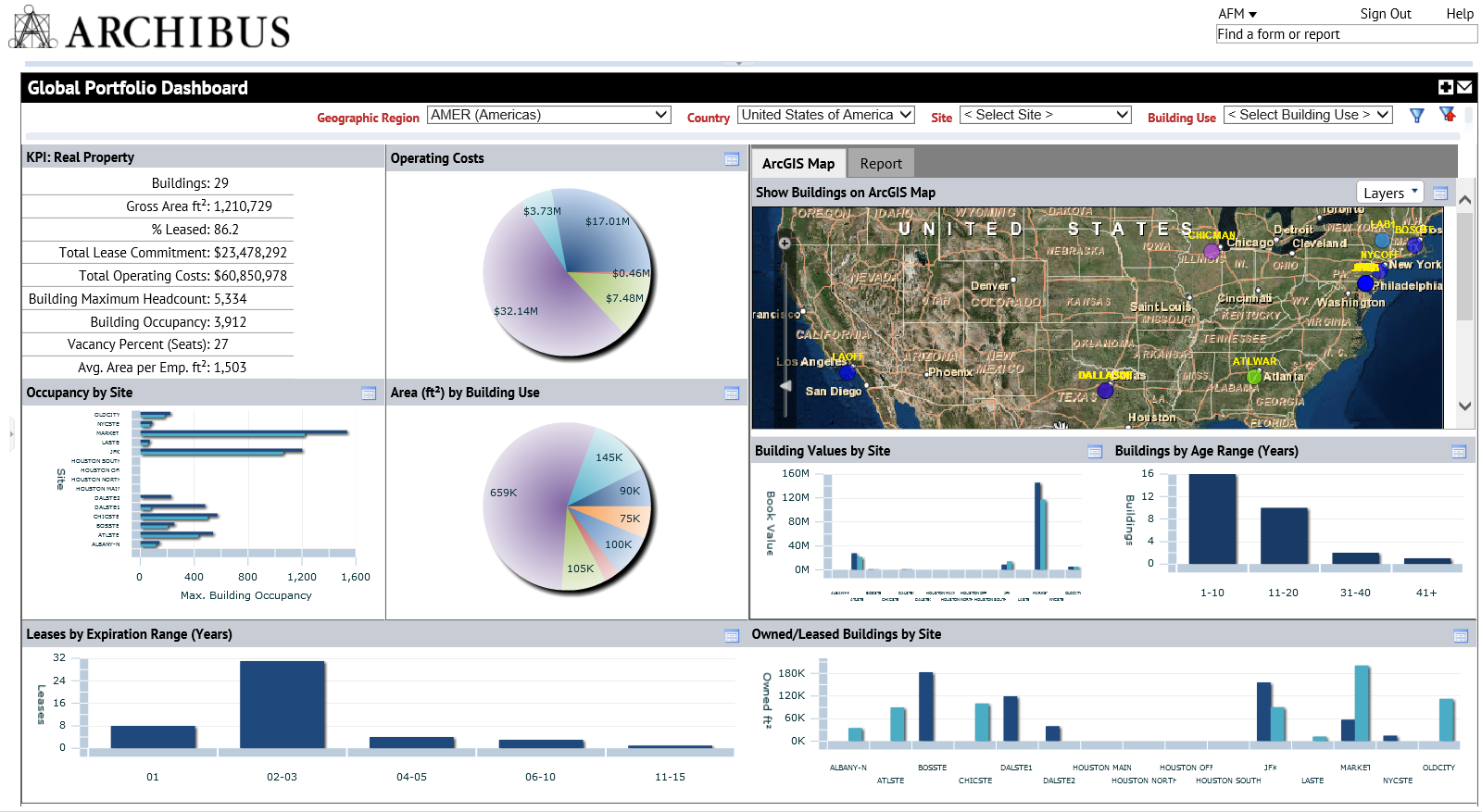This screenshot has height=812, width=1482.
Task: Open Leases by Expiration Range options icon
Action: [x=732, y=635]
